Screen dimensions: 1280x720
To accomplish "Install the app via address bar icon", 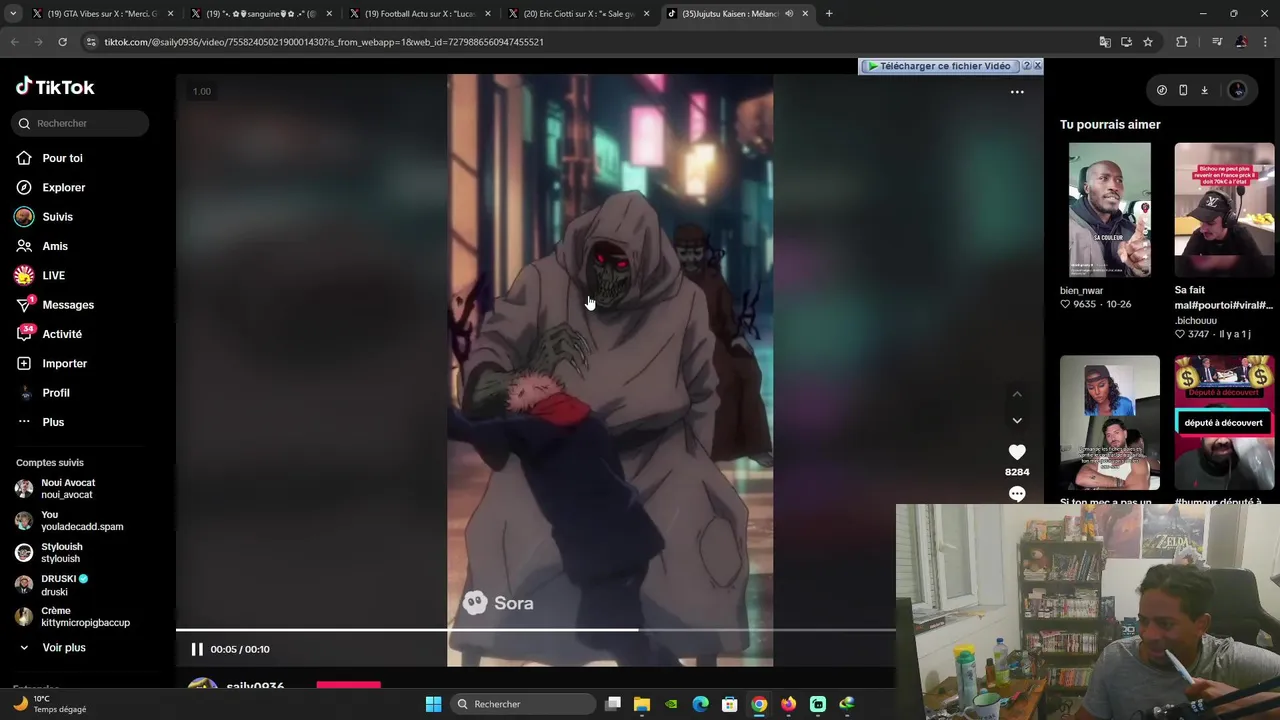I will [x=1126, y=42].
